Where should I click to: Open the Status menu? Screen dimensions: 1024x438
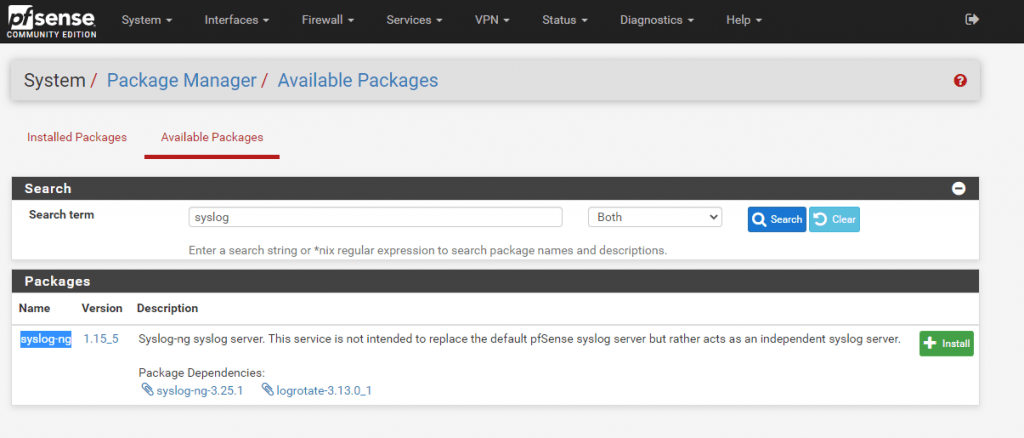(x=564, y=20)
